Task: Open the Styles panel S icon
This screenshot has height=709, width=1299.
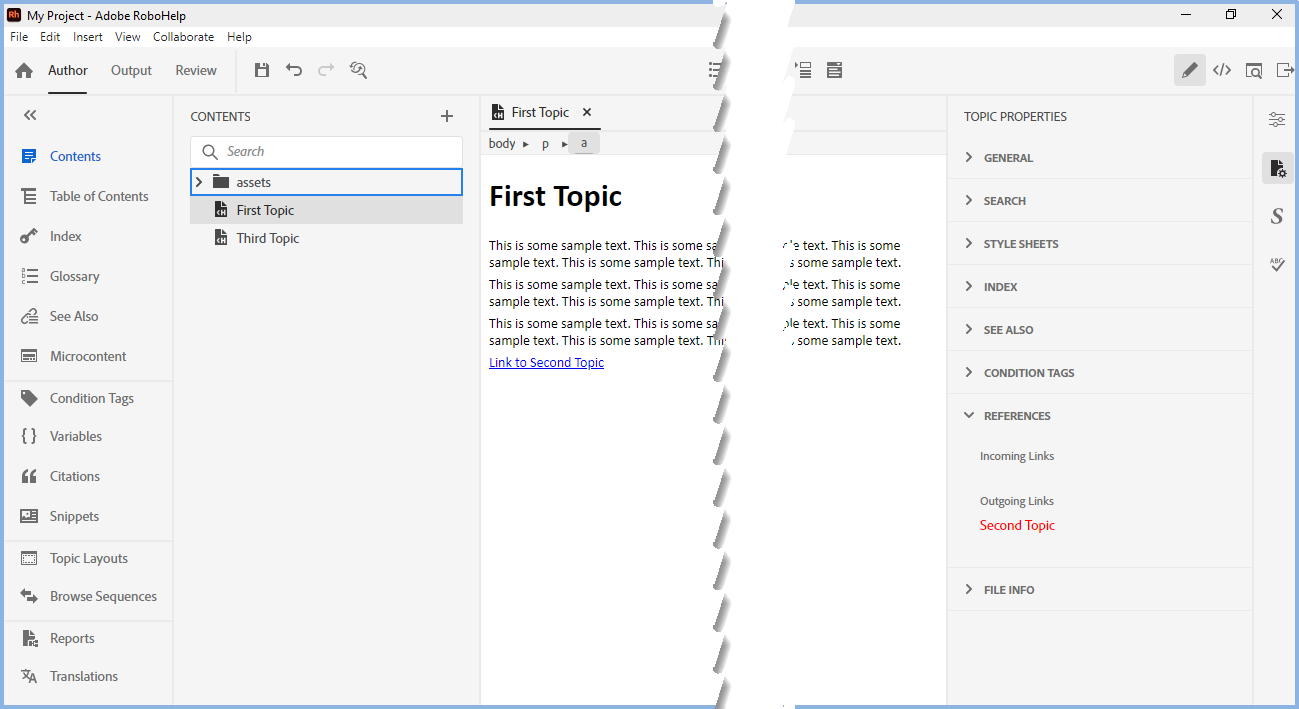Action: [1277, 216]
